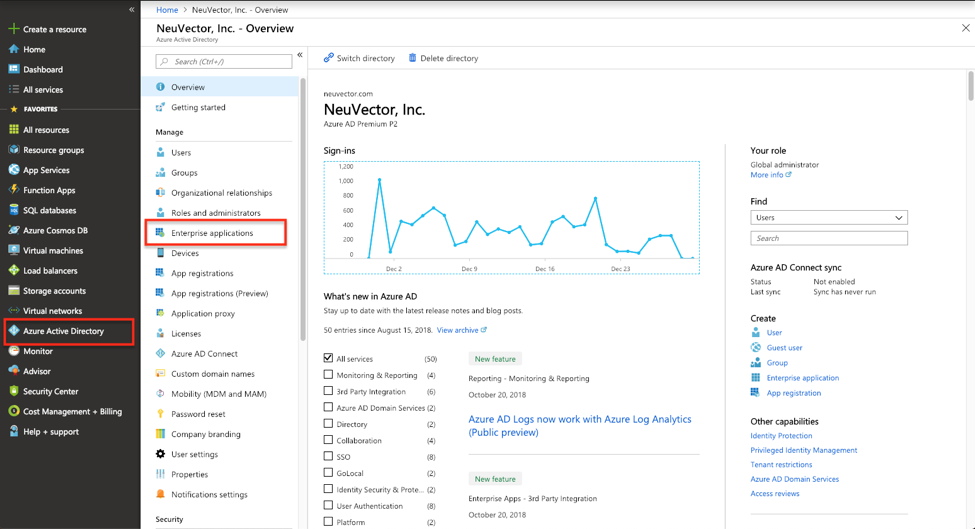Click the Function Apps lightning icon
Image resolution: width=975 pixels, height=529 pixels.
[x=14, y=190]
